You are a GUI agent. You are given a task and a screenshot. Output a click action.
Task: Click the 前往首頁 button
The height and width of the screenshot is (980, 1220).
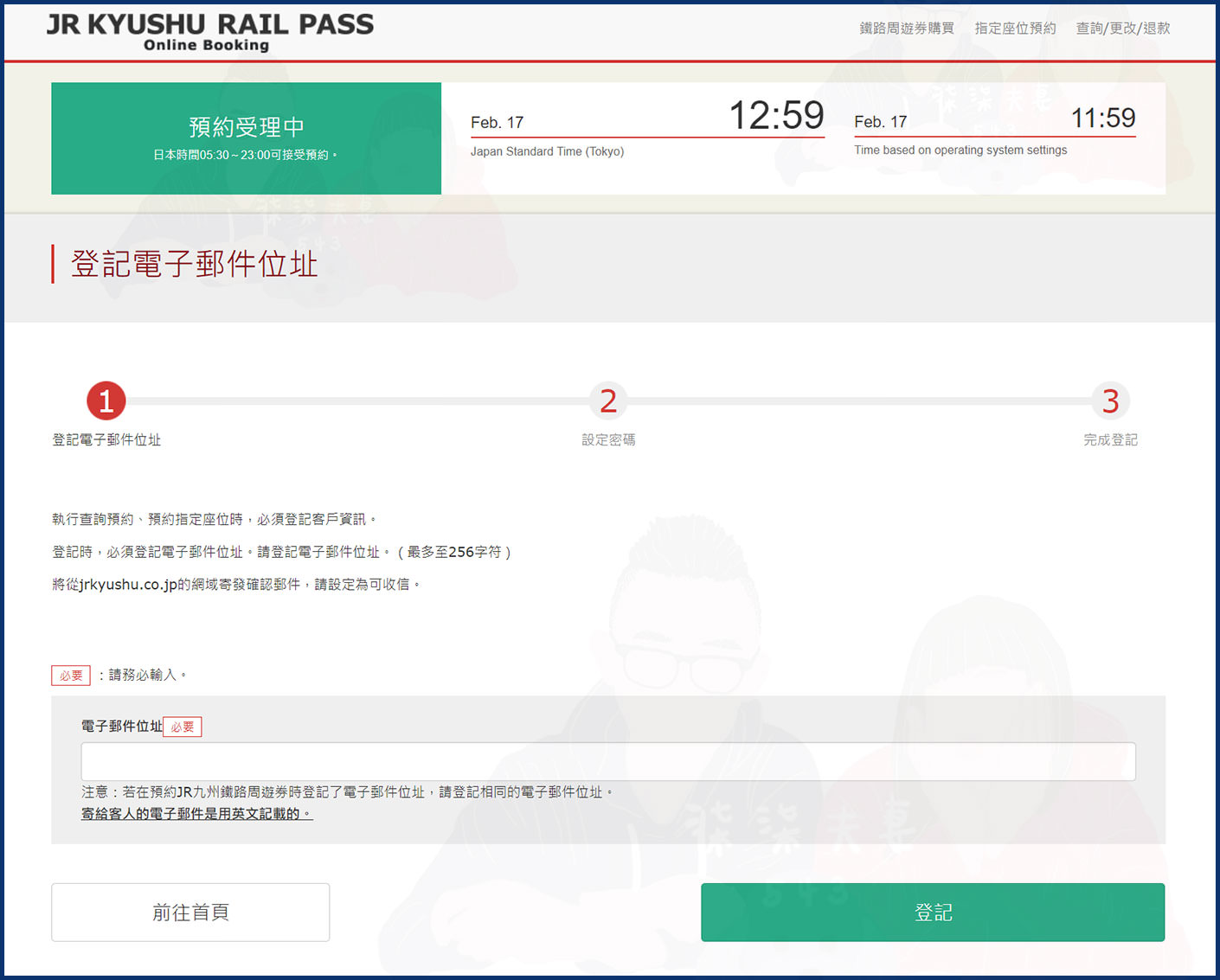[x=190, y=912]
